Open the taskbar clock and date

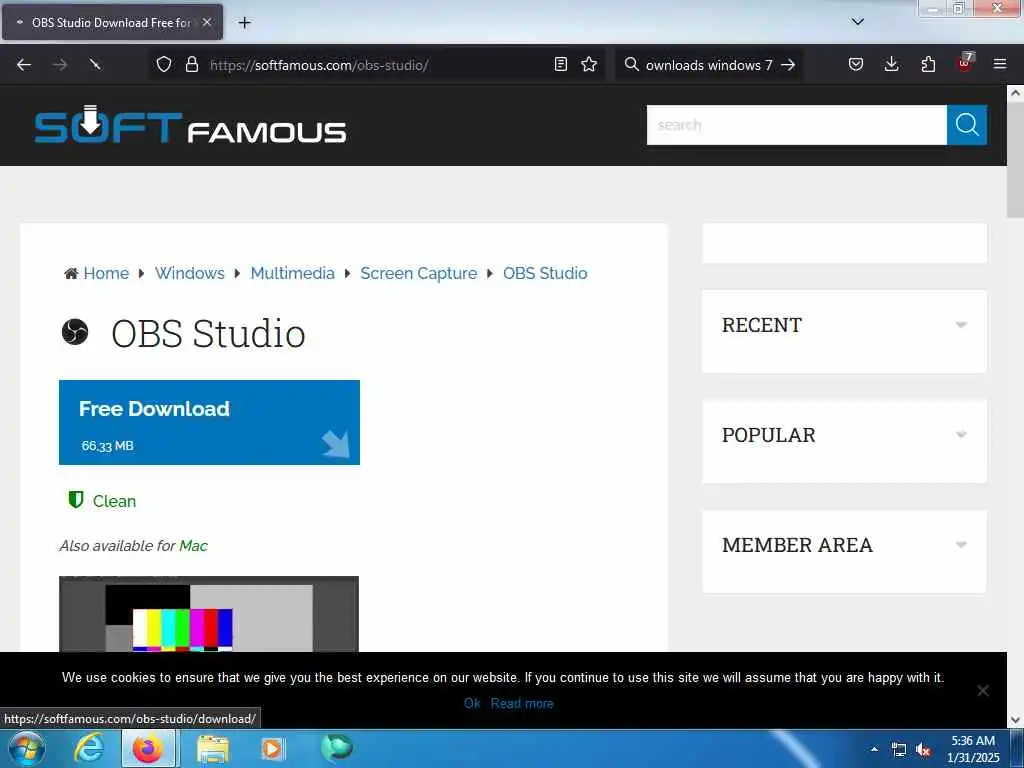pyautogui.click(x=973, y=749)
